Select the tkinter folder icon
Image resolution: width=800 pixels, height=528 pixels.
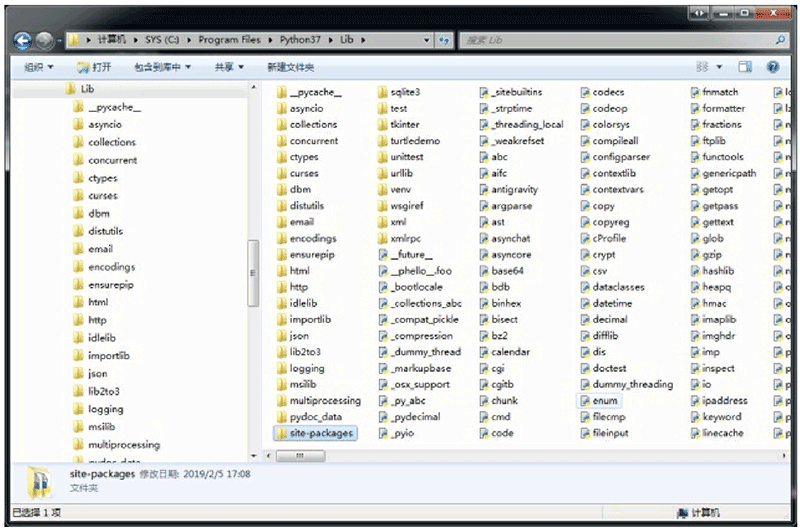[383, 124]
